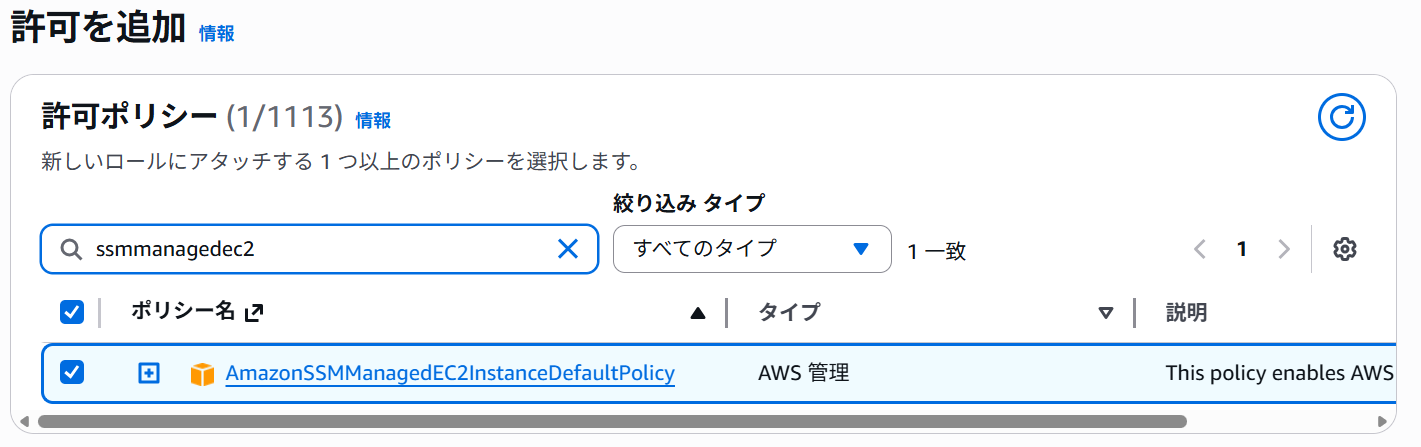Click the search magnifier icon
The width and height of the screenshot is (1421, 447).
pyautogui.click(x=71, y=249)
